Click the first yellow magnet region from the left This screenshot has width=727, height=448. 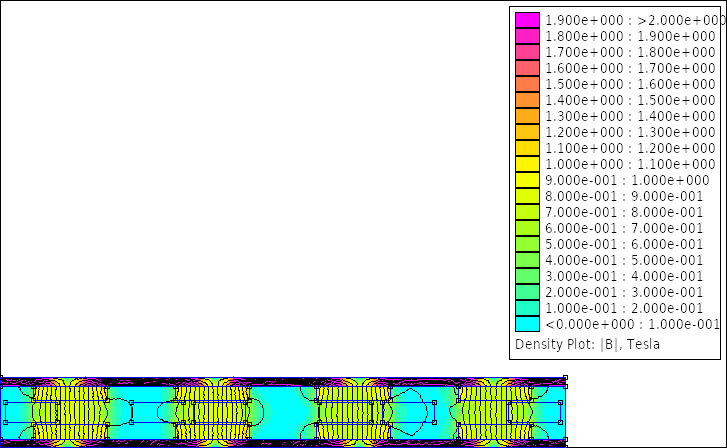pyautogui.click(x=70, y=413)
